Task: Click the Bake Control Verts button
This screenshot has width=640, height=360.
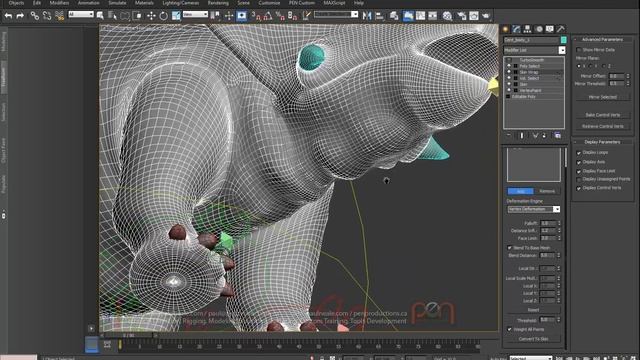Action: click(x=603, y=115)
